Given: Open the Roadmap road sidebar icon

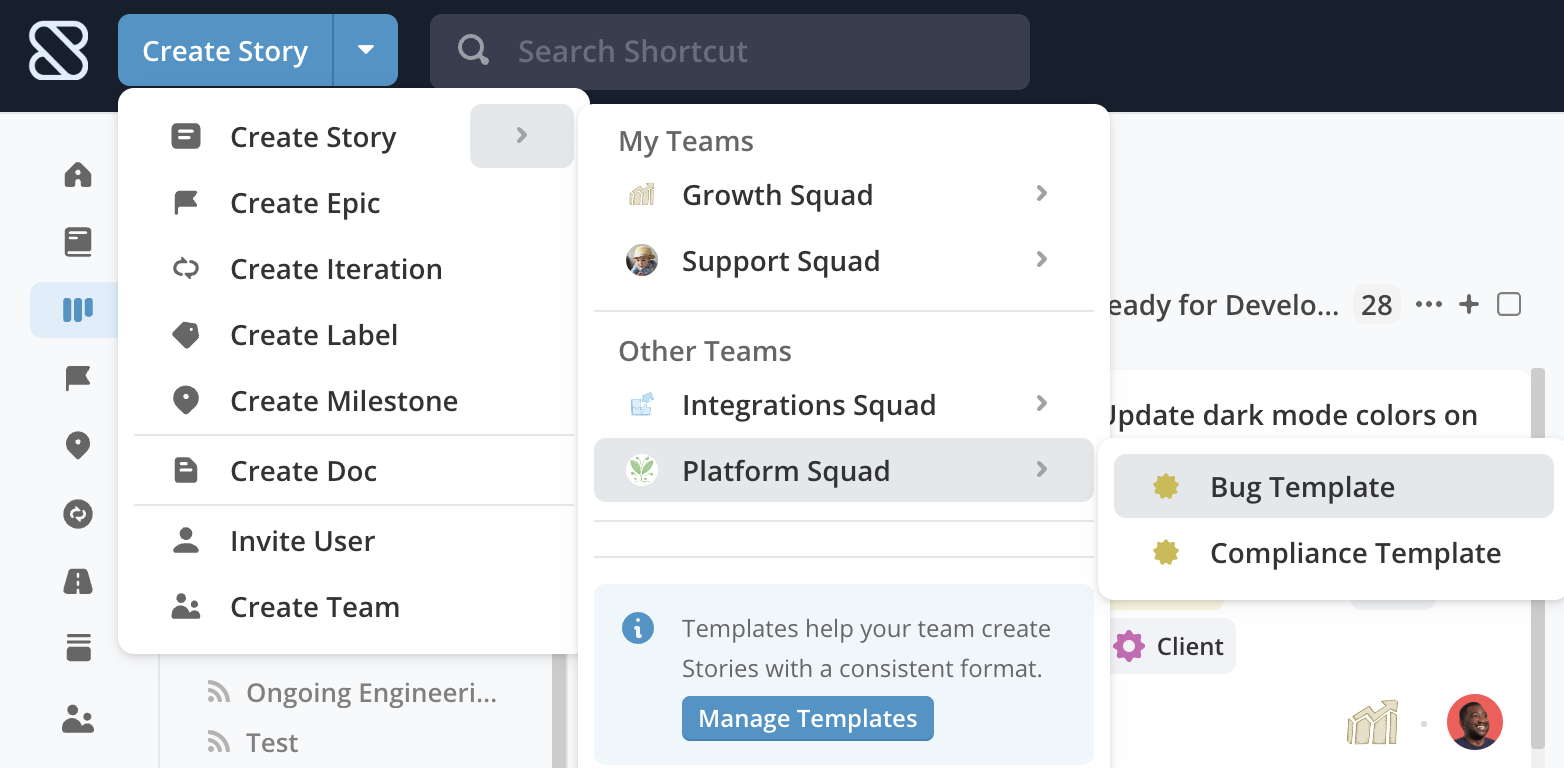Looking at the screenshot, I should [x=78, y=581].
